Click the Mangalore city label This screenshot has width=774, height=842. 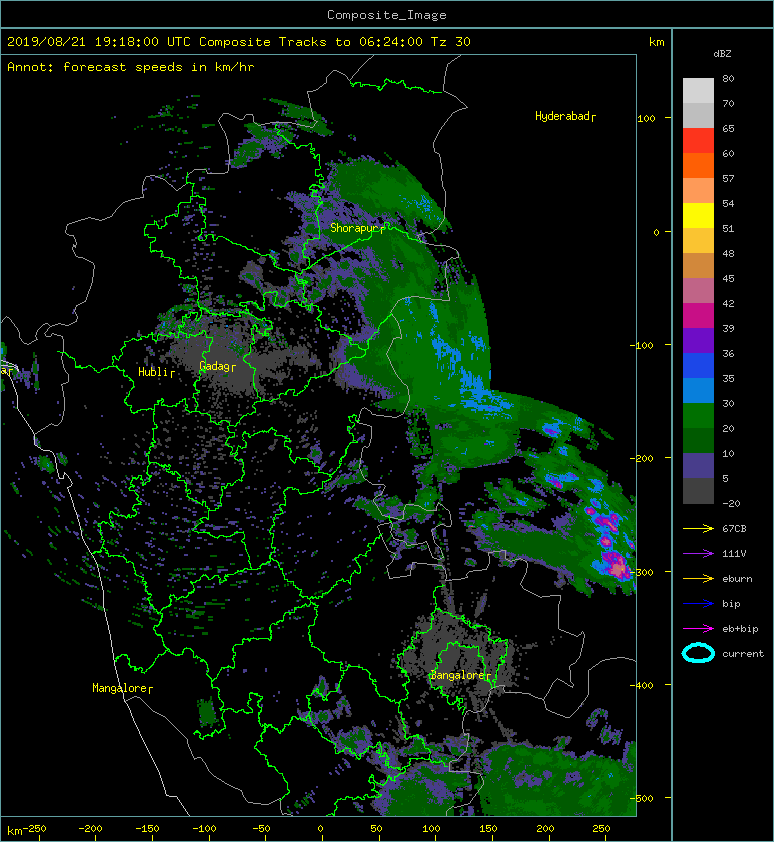pyautogui.click(x=119, y=688)
